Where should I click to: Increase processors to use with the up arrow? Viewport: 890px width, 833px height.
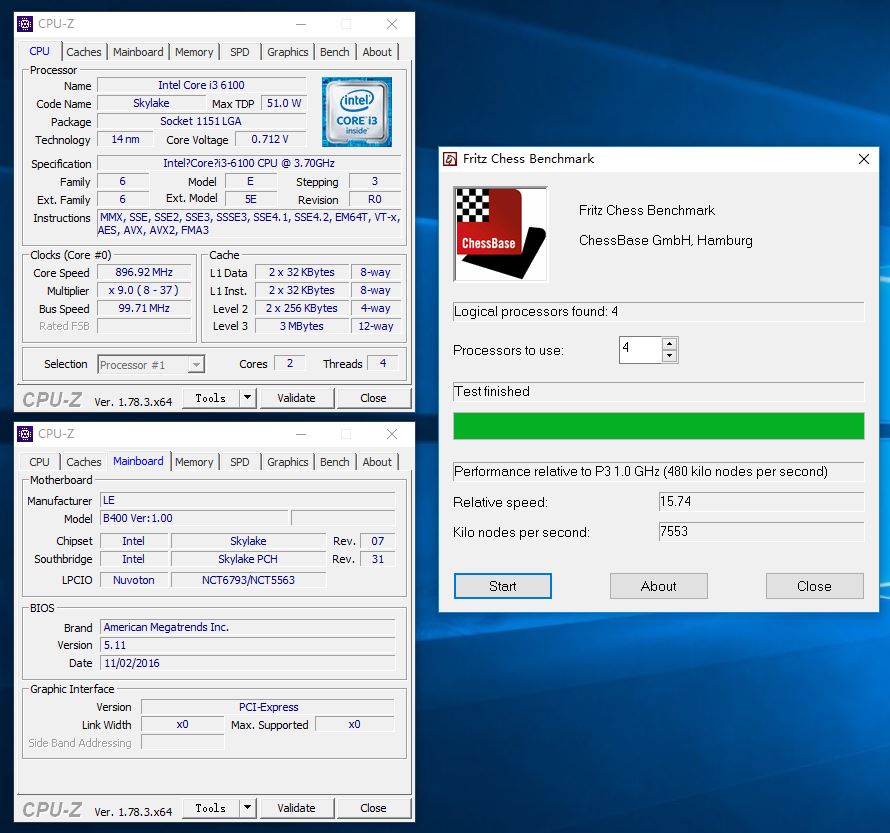[669, 344]
